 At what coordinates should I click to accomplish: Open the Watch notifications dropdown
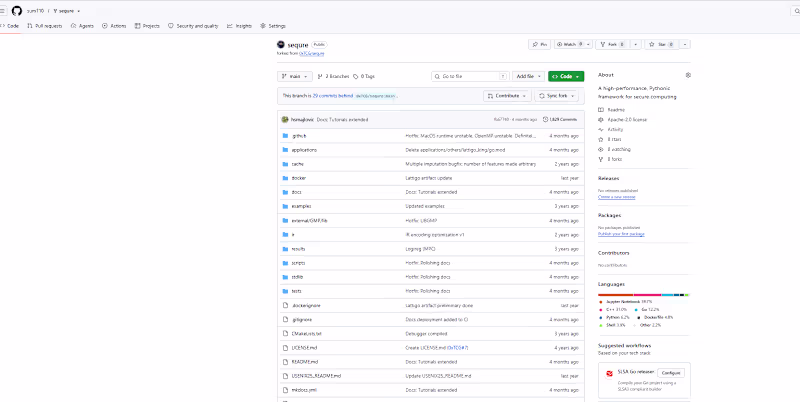click(x=573, y=44)
